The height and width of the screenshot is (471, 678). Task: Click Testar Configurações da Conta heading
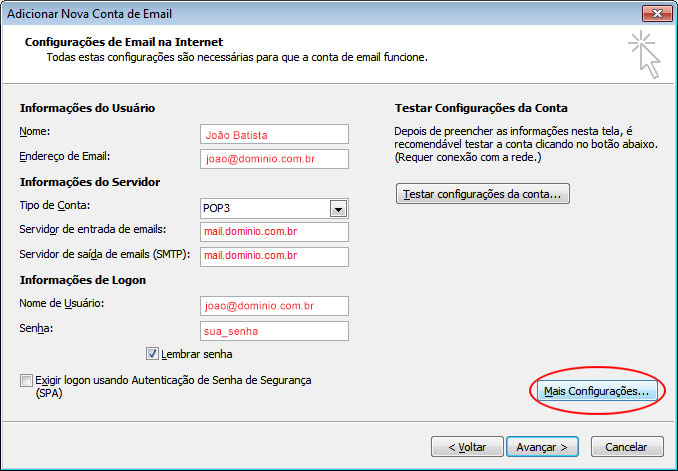pos(481,108)
